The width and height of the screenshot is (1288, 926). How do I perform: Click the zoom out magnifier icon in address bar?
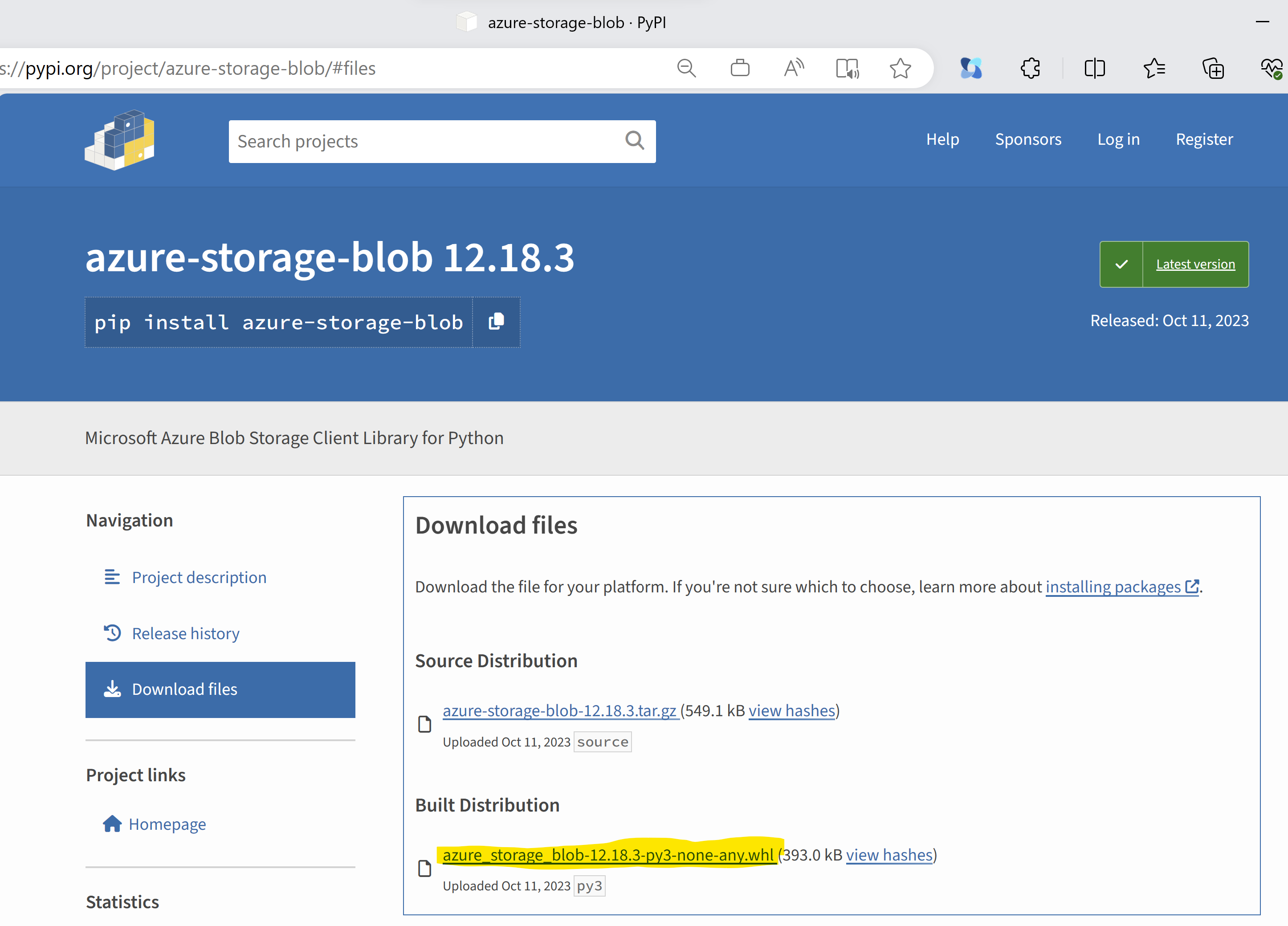click(687, 68)
